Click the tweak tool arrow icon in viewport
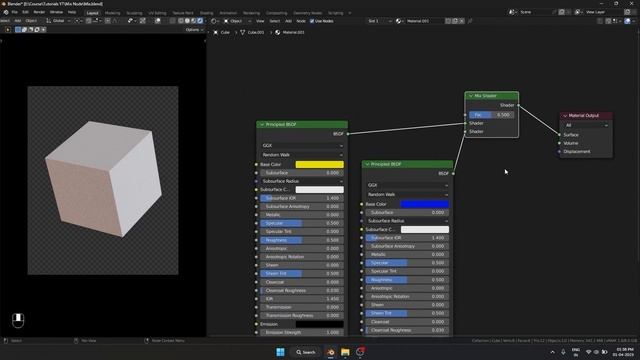 8,30
